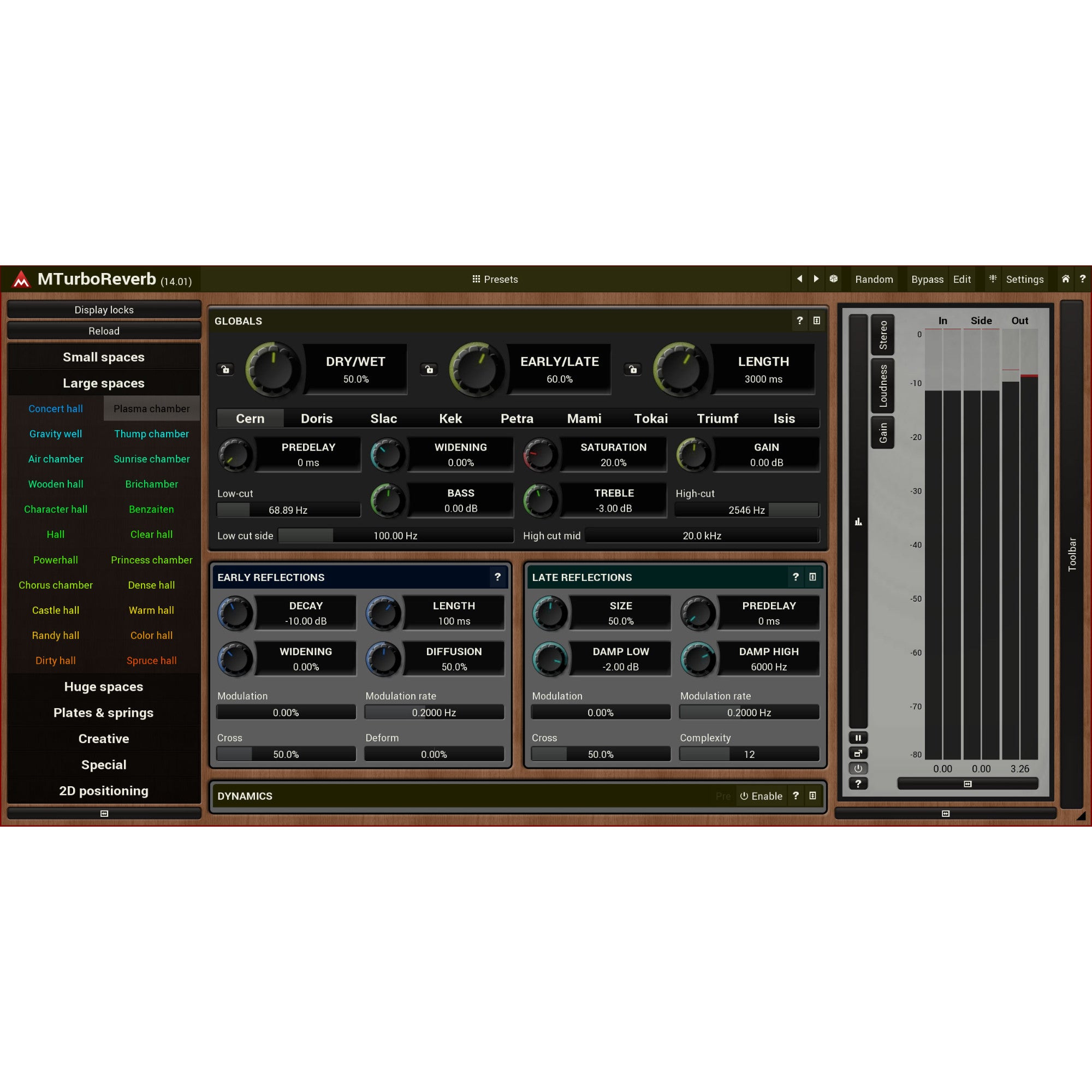Select the Petra algorithm tab
This screenshot has width=1092, height=1092.
(517, 418)
